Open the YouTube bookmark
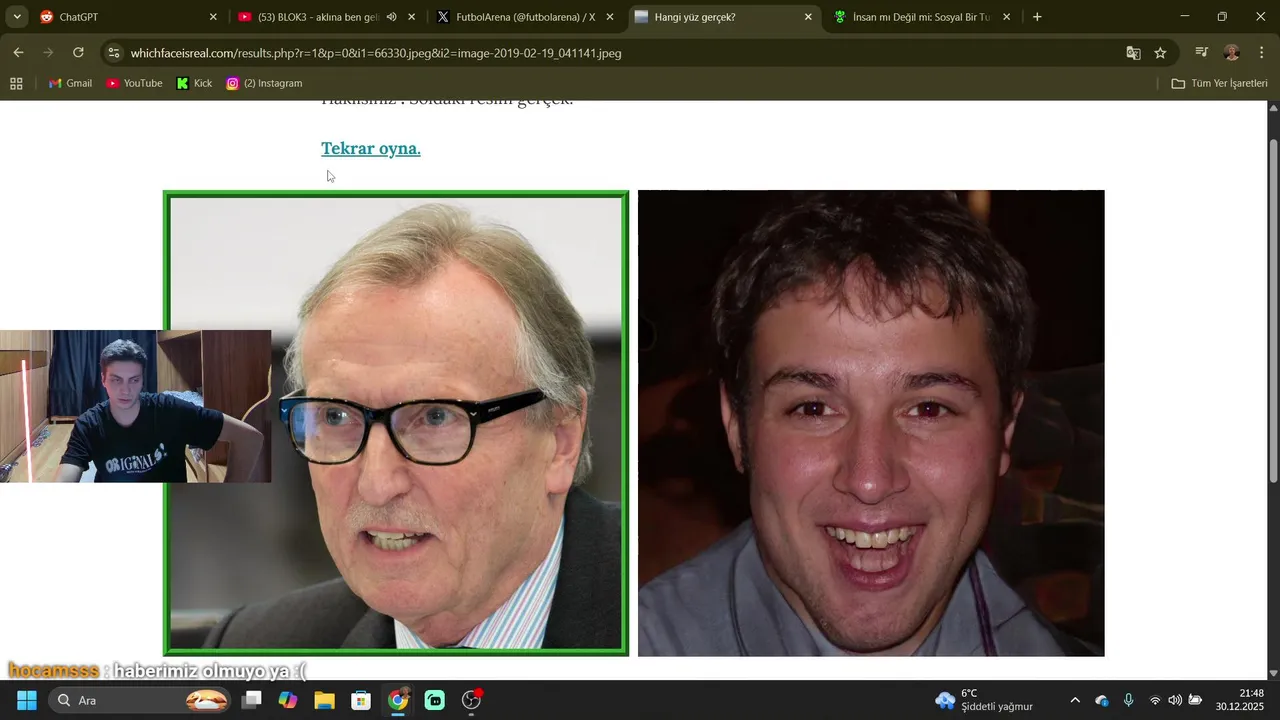Screen dimensions: 1280x720 pos(134,83)
